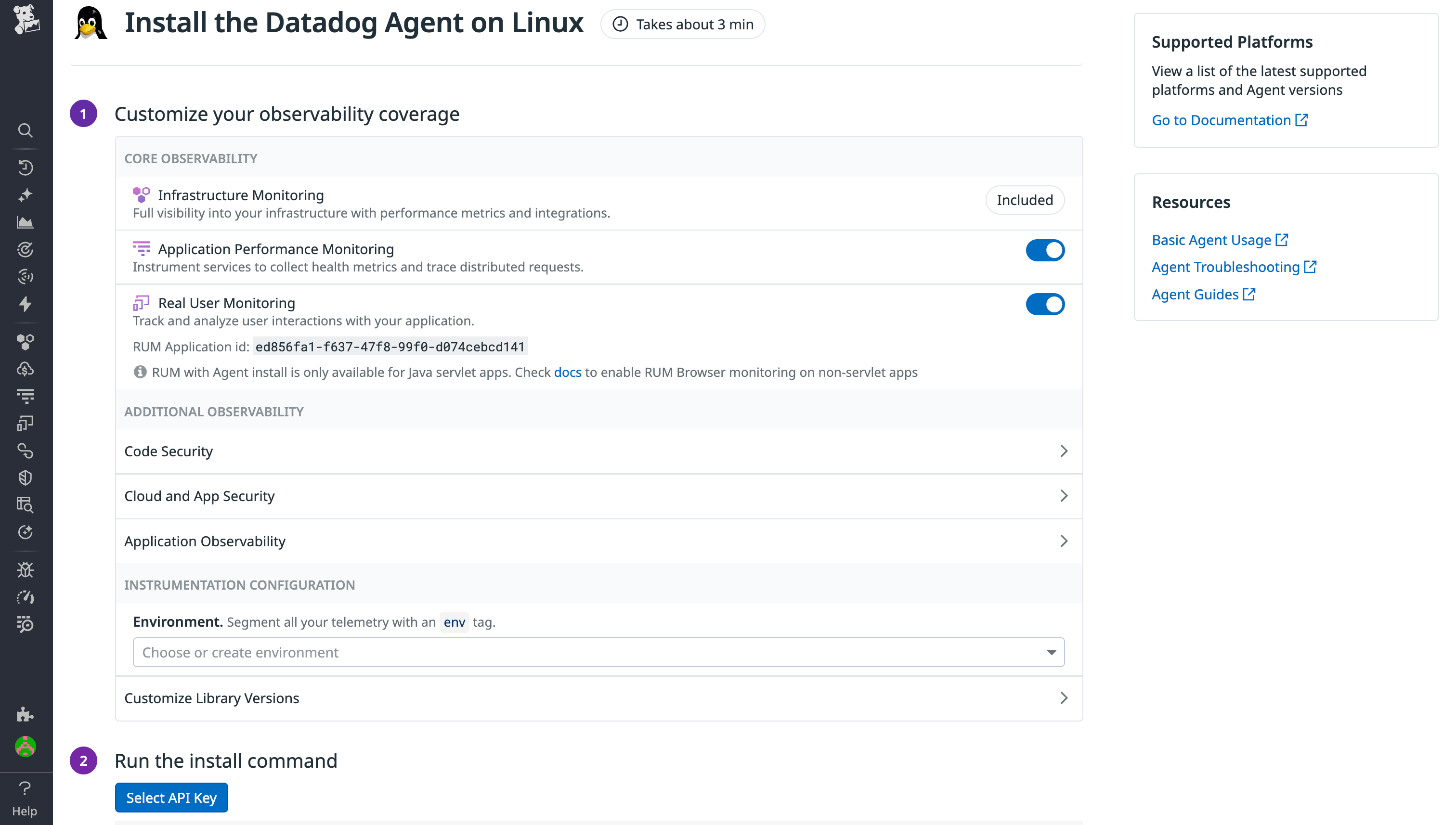1456x825 pixels.
Task: Click the Cloud Cost dollar-cloud icon
Action: pos(25,369)
